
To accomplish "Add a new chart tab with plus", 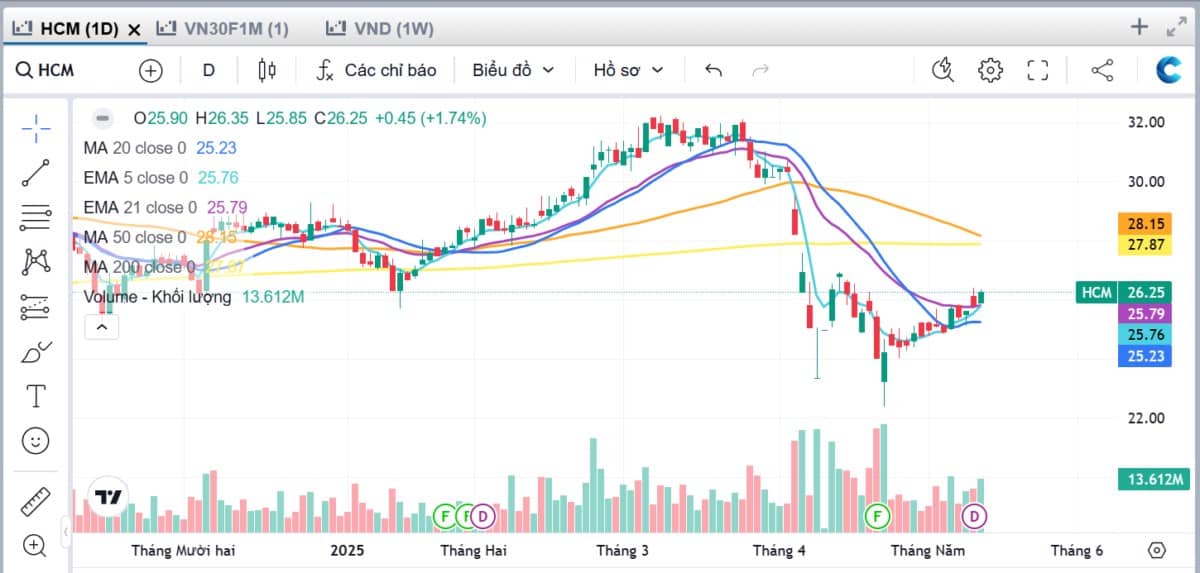I will coord(1139,27).
